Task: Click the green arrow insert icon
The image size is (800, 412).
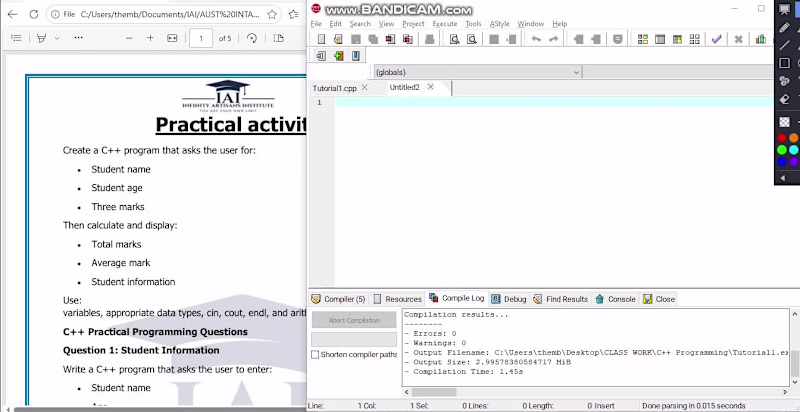Action: [x=338, y=56]
